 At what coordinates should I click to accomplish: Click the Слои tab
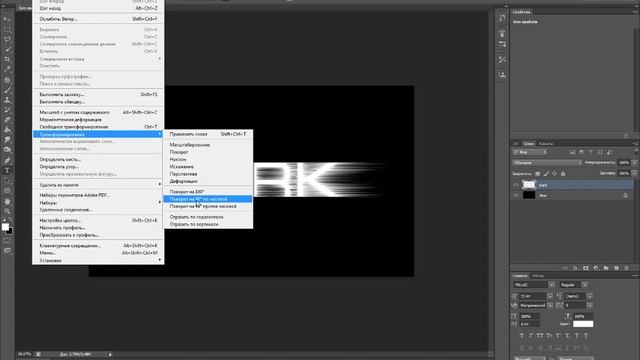pos(529,144)
